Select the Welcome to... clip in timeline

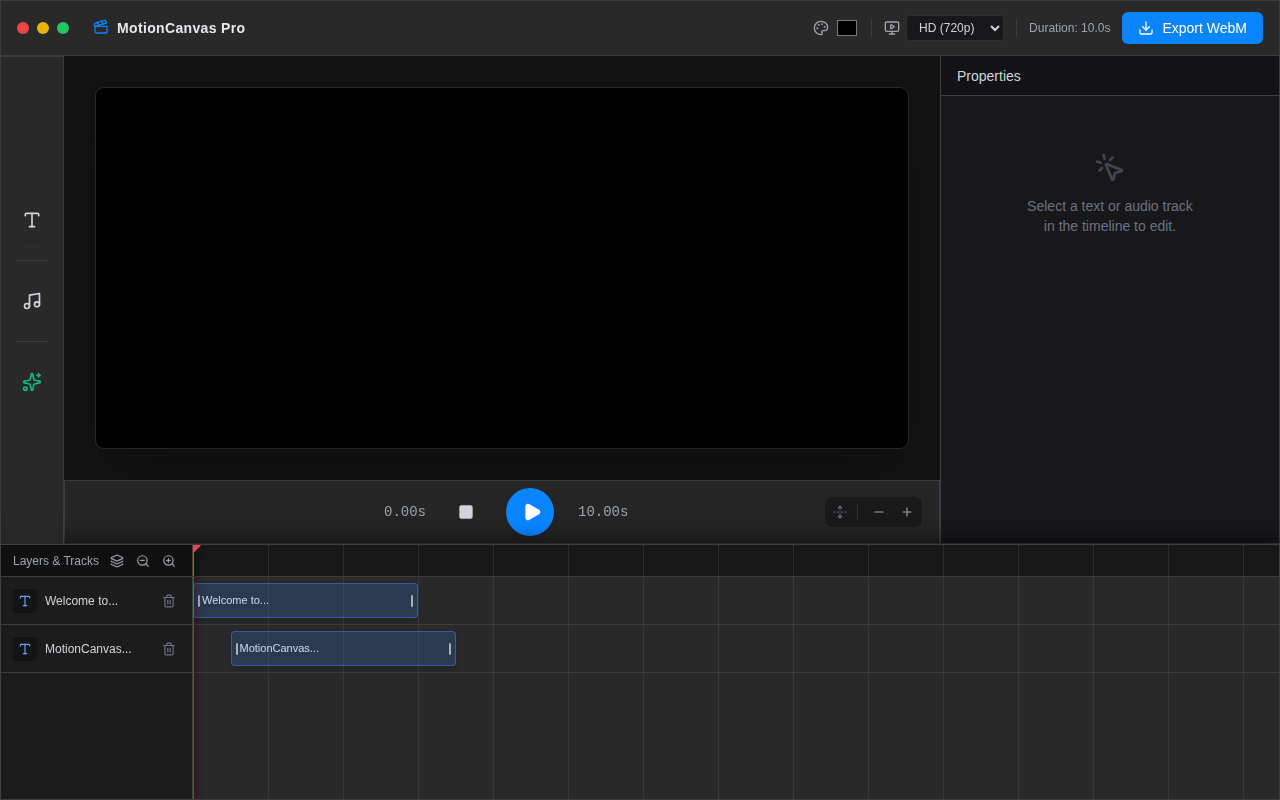pyautogui.click(x=306, y=601)
